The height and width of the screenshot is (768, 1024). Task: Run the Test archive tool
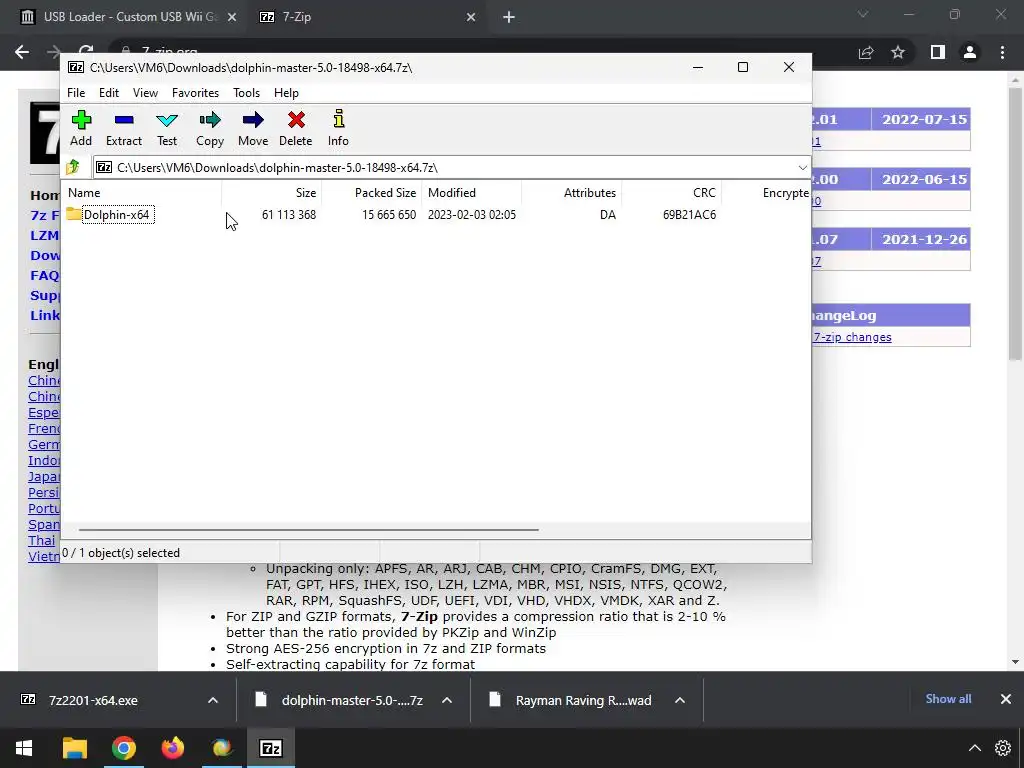167,128
